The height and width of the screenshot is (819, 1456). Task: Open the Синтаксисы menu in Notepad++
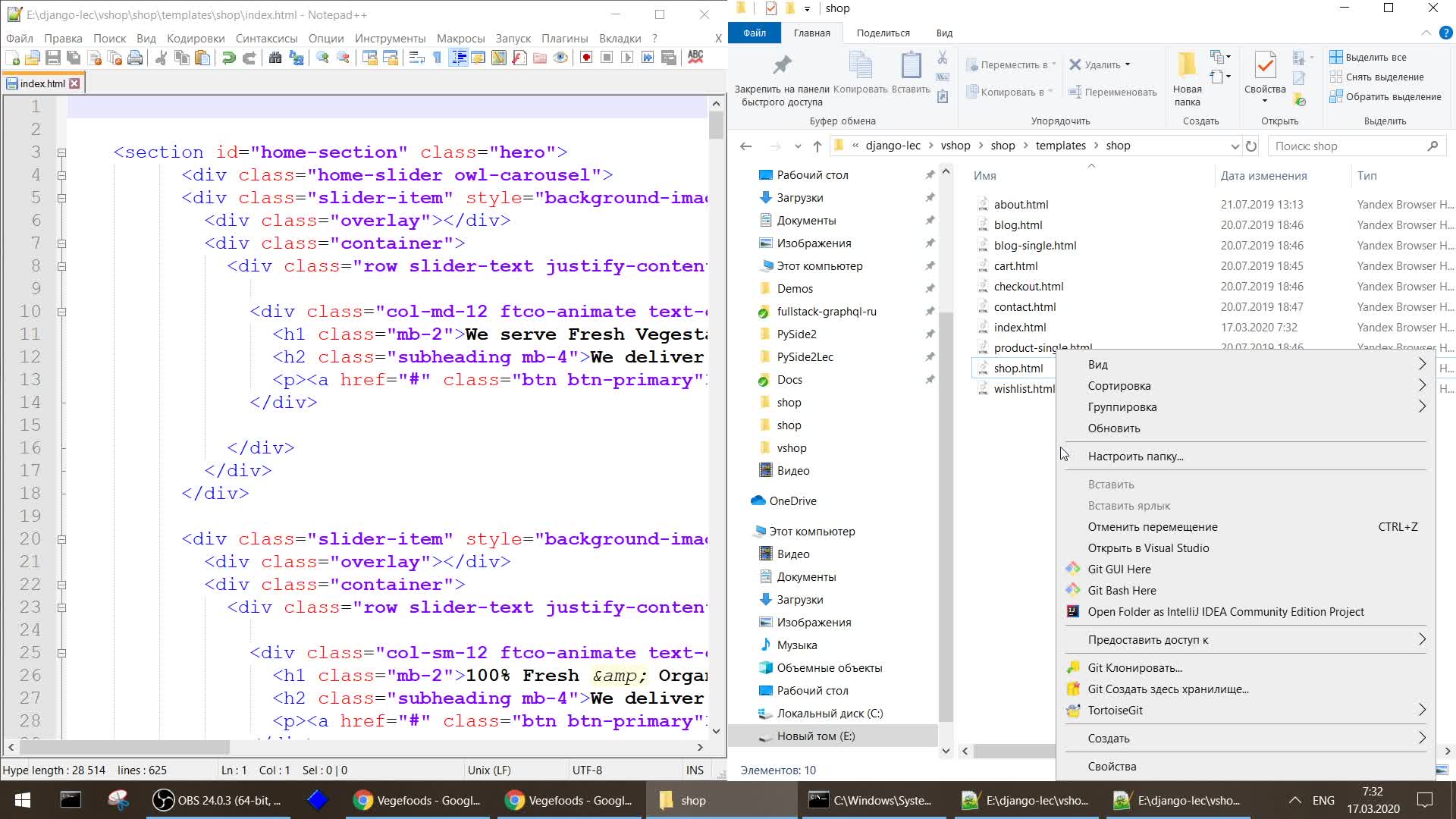click(x=266, y=38)
